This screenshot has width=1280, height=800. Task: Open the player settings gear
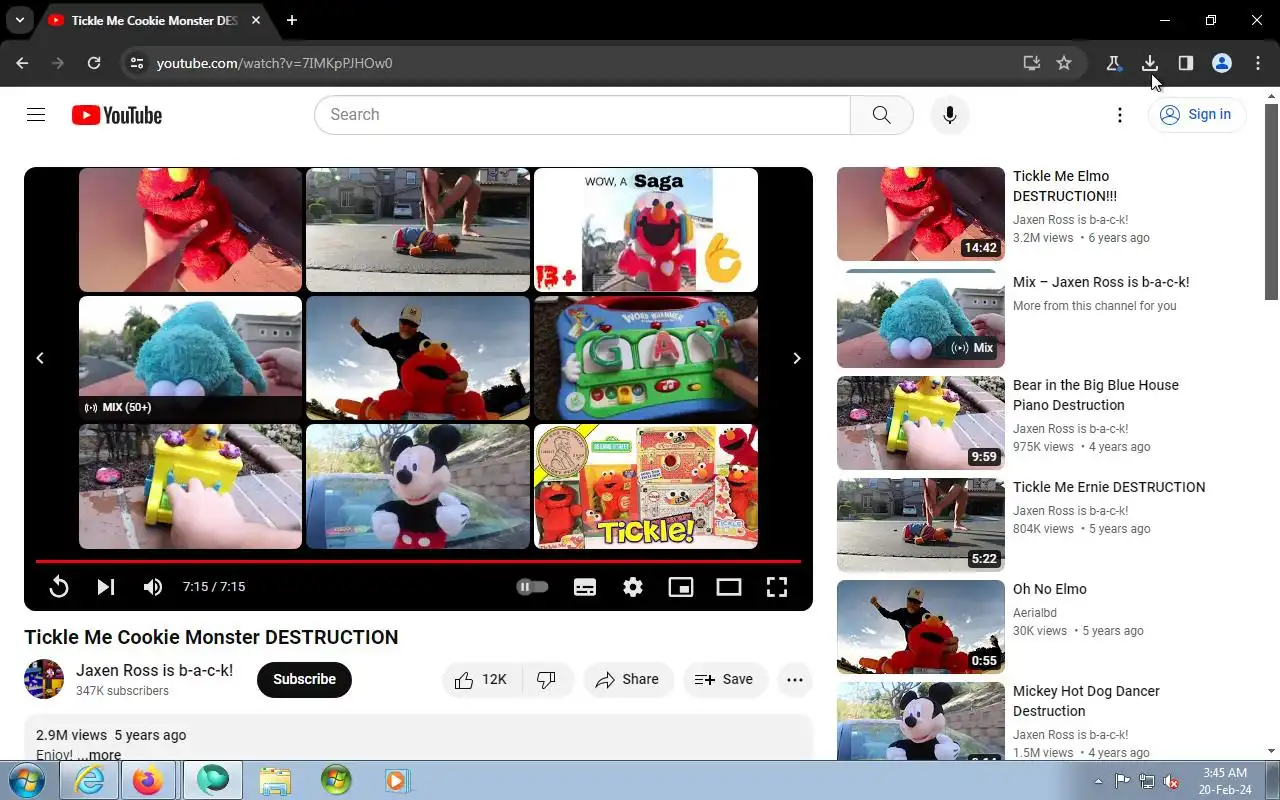point(633,587)
